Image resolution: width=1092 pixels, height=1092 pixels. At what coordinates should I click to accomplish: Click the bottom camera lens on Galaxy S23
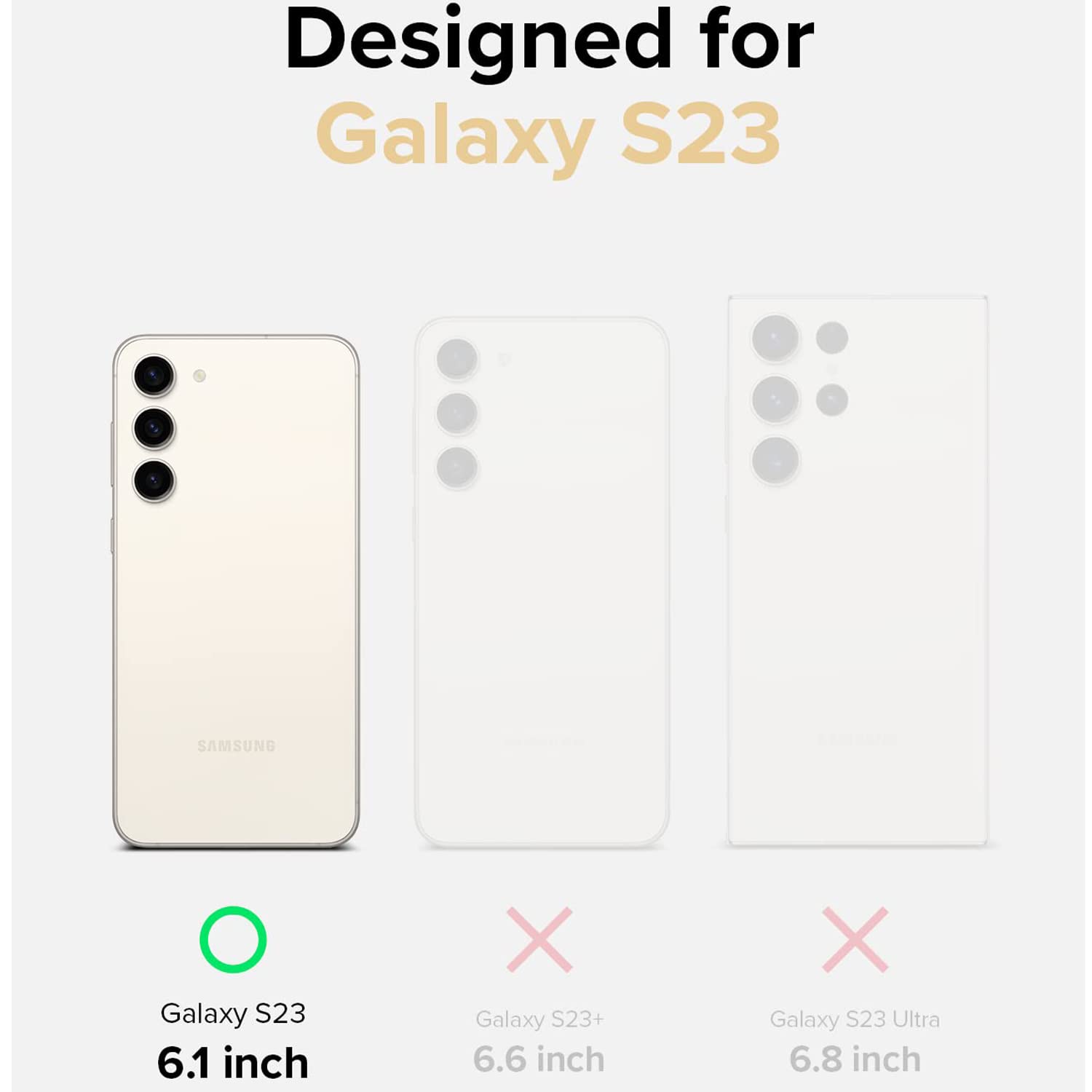(154, 480)
